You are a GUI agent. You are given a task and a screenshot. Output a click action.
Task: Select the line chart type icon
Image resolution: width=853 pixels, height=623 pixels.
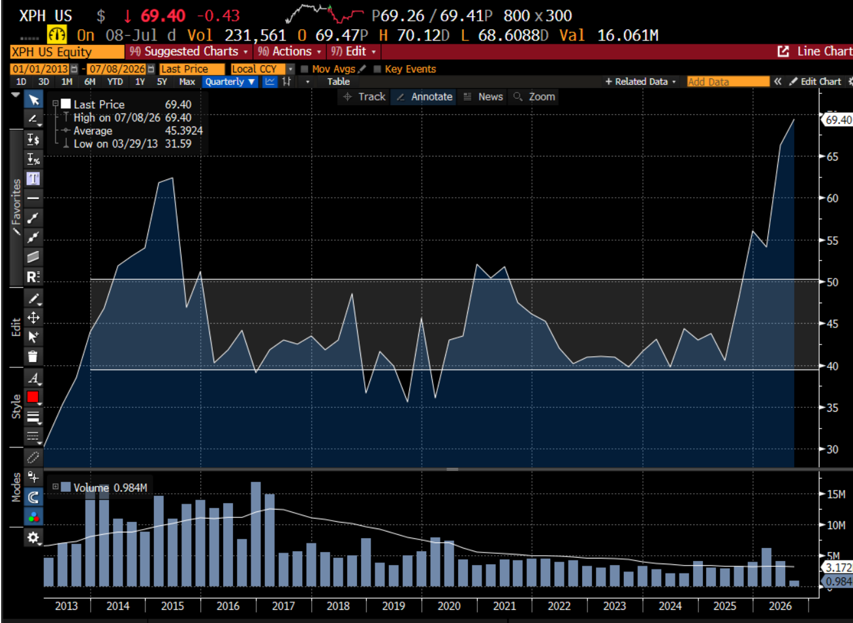coord(269,82)
